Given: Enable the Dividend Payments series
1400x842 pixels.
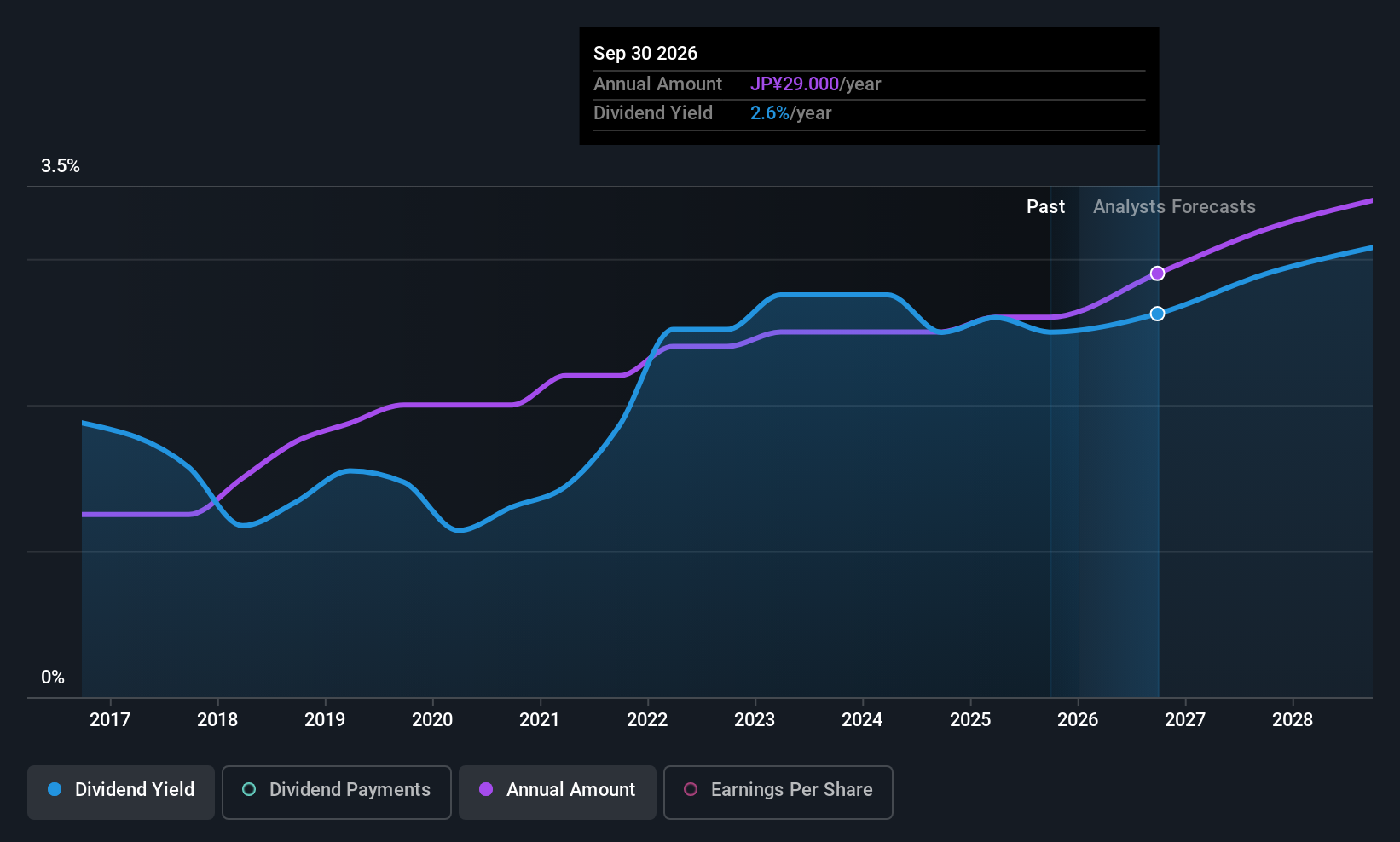Looking at the screenshot, I should pyautogui.click(x=336, y=792).
